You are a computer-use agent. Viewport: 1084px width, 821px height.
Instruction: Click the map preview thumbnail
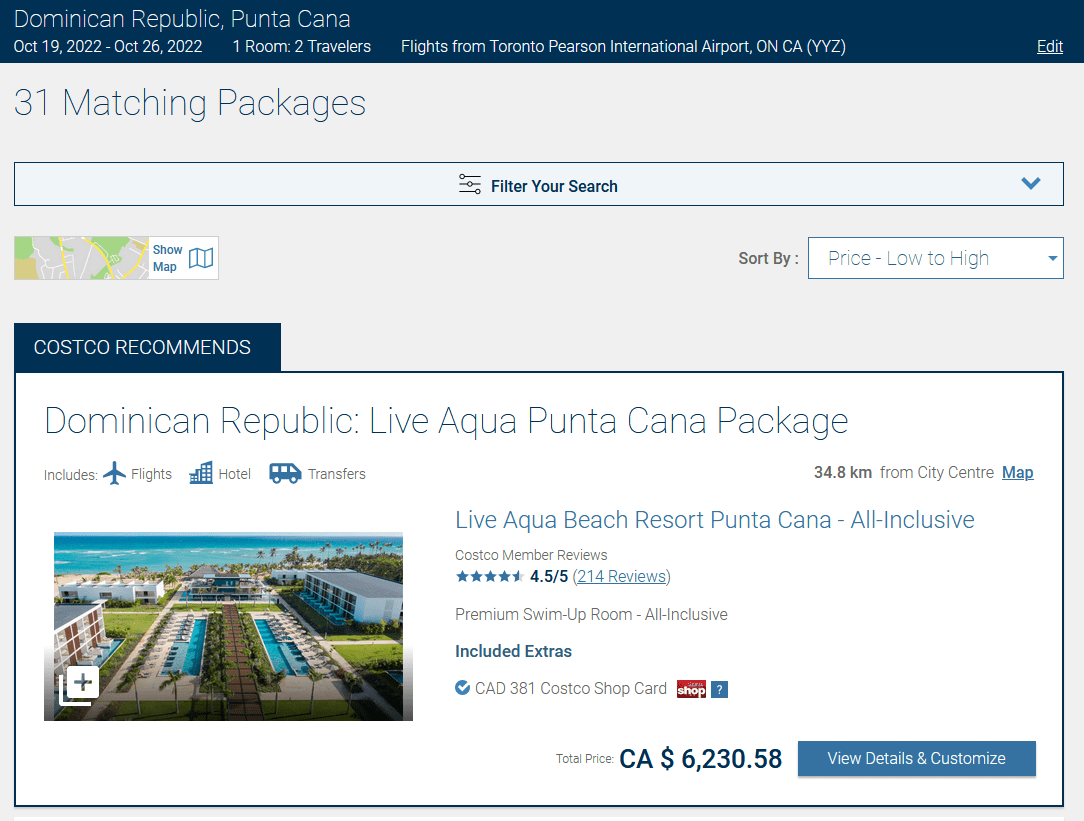click(81, 258)
